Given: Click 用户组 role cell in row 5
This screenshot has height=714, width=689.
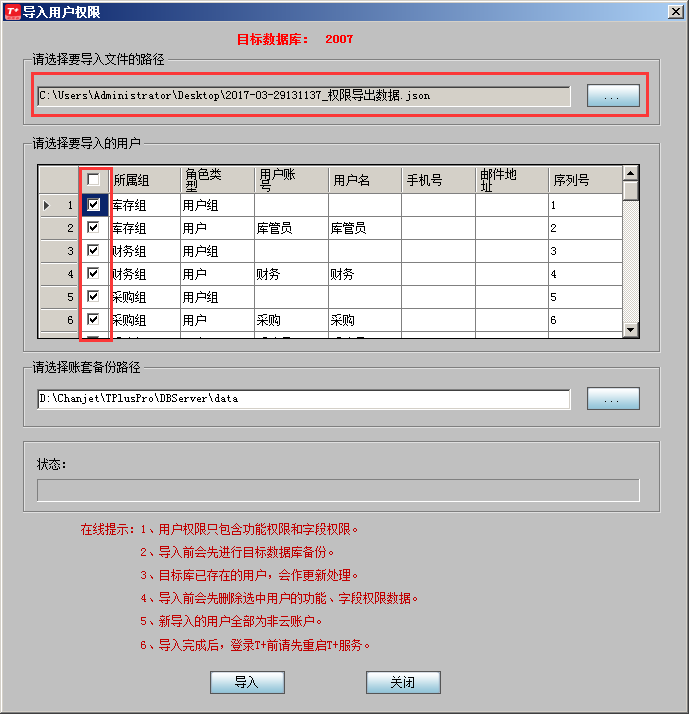Looking at the screenshot, I should pos(218,297).
